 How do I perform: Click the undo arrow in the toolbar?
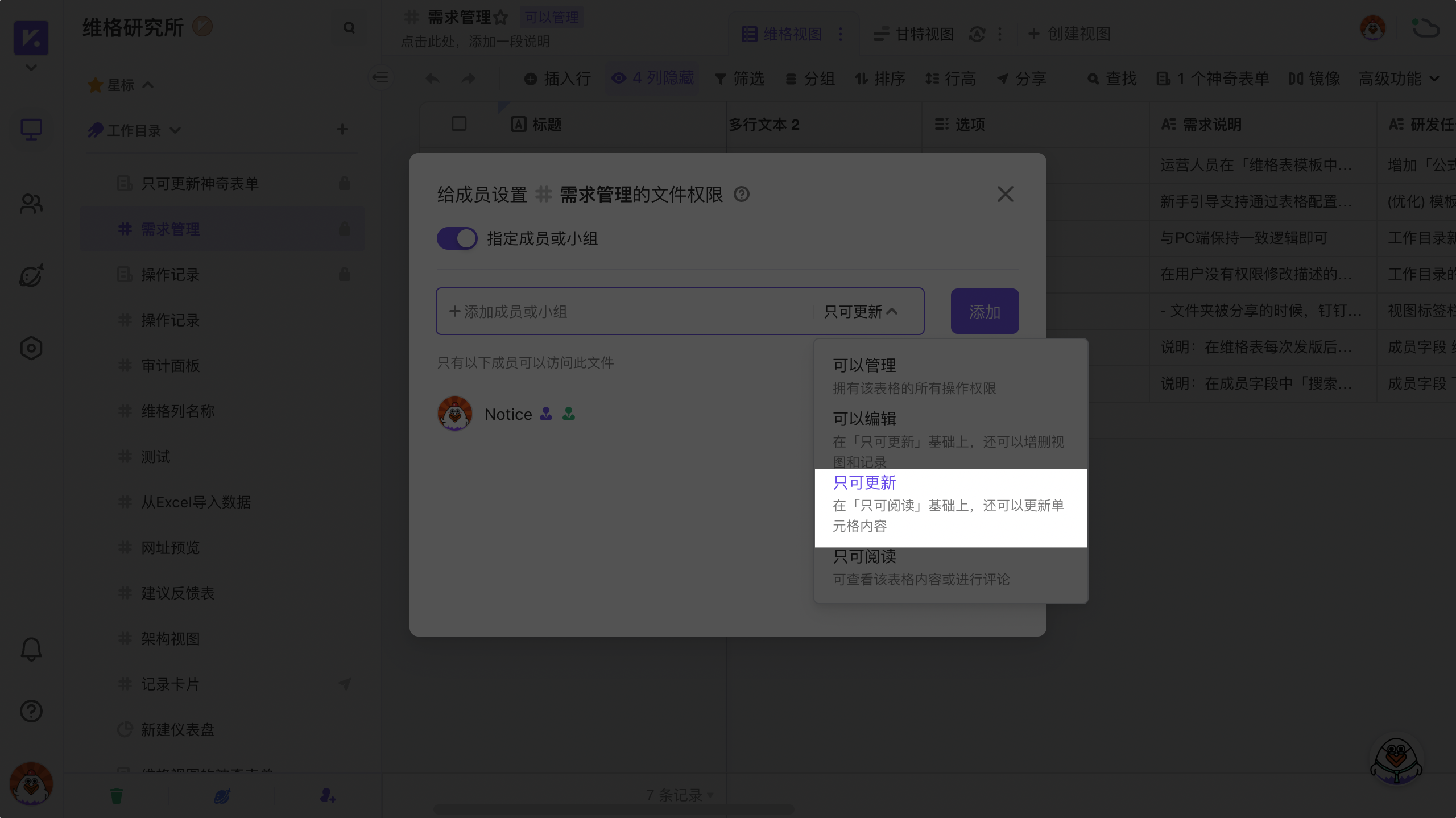tap(432, 79)
